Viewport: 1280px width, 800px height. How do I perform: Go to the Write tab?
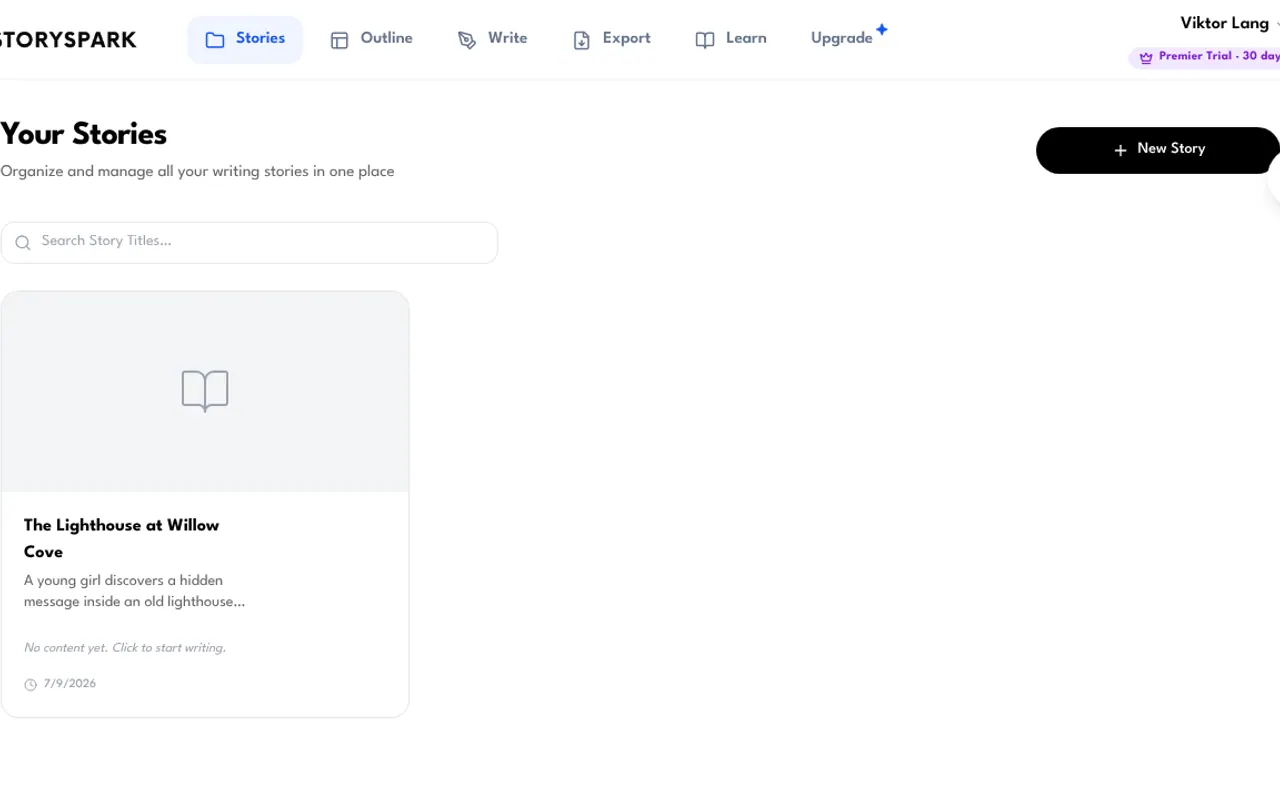pyautogui.click(x=492, y=40)
